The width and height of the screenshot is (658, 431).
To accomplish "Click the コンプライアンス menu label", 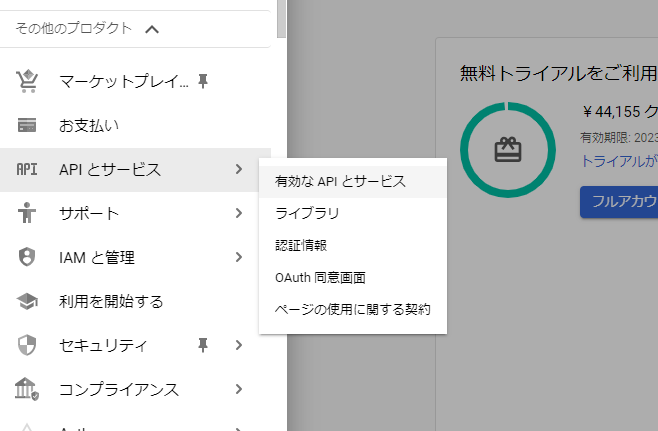I will tap(119, 389).
